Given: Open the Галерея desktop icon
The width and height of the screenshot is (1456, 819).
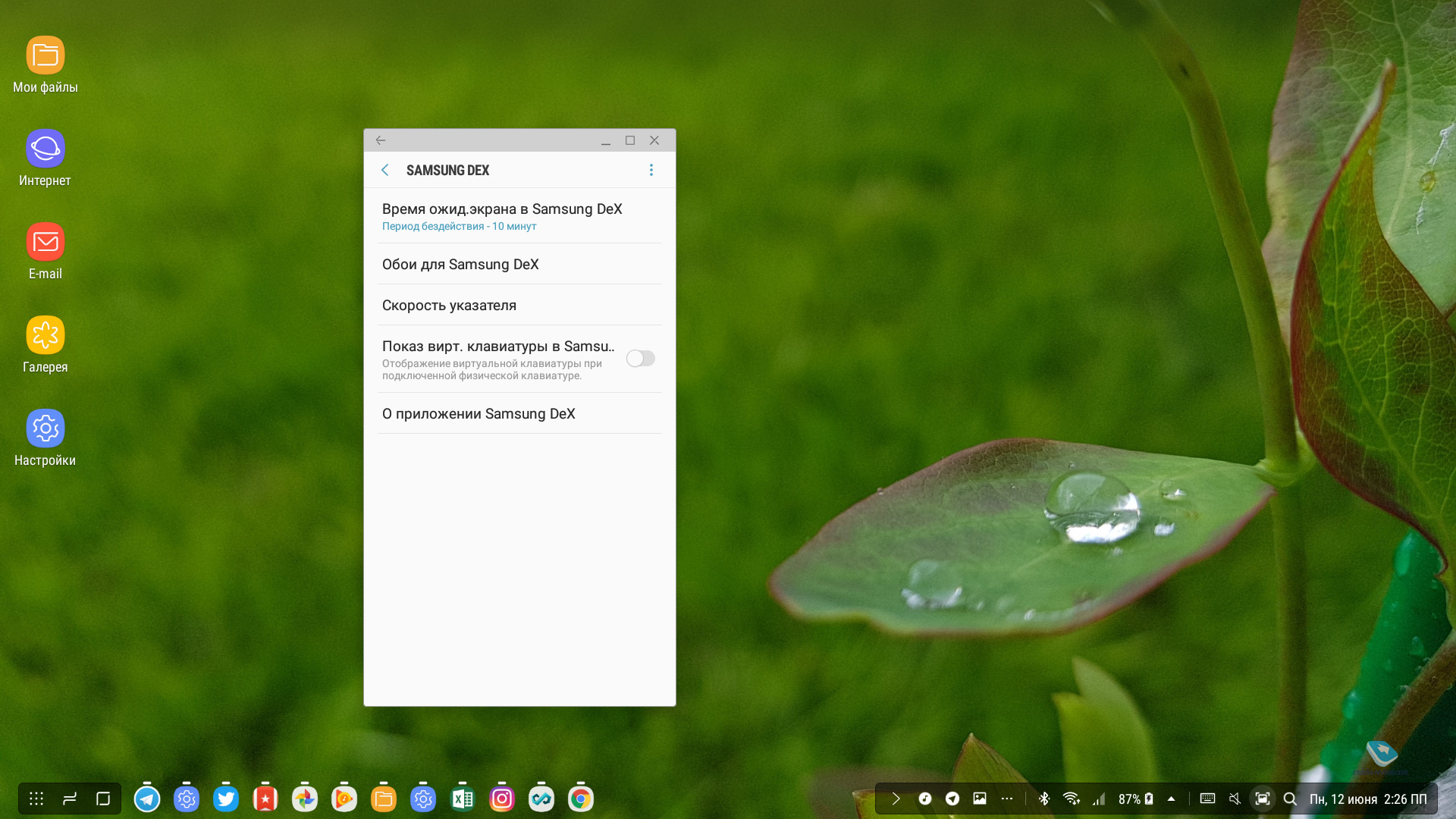Looking at the screenshot, I should (45, 345).
